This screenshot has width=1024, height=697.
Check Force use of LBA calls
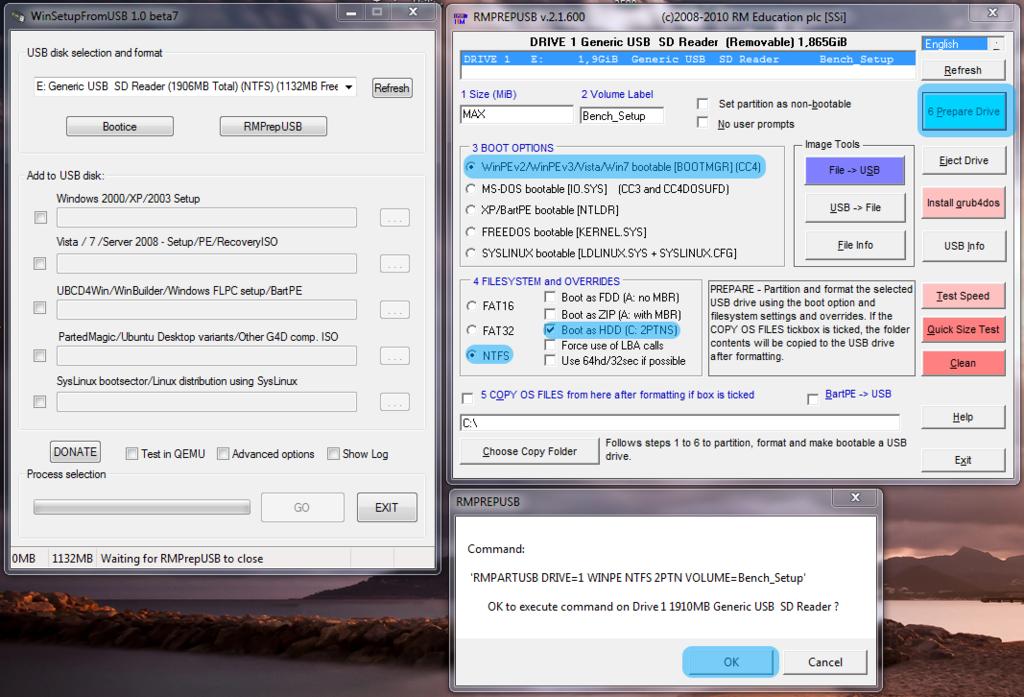pos(550,345)
